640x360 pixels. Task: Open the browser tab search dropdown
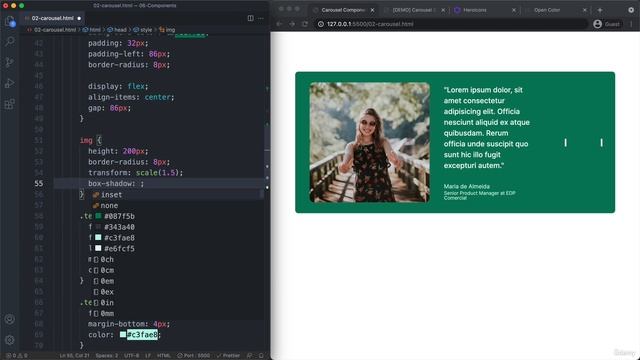point(631,10)
